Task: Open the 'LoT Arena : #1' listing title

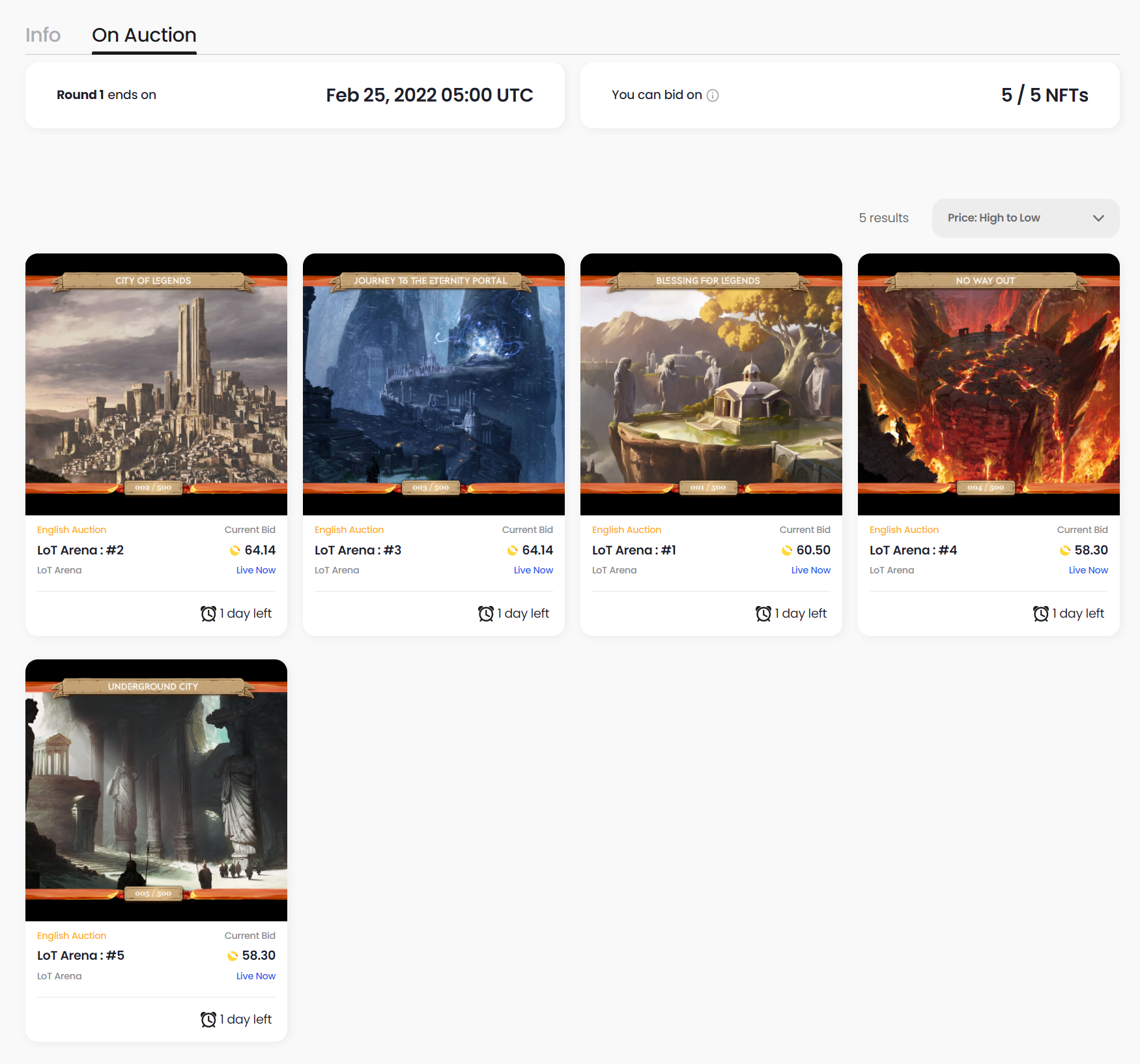Action: point(634,551)
